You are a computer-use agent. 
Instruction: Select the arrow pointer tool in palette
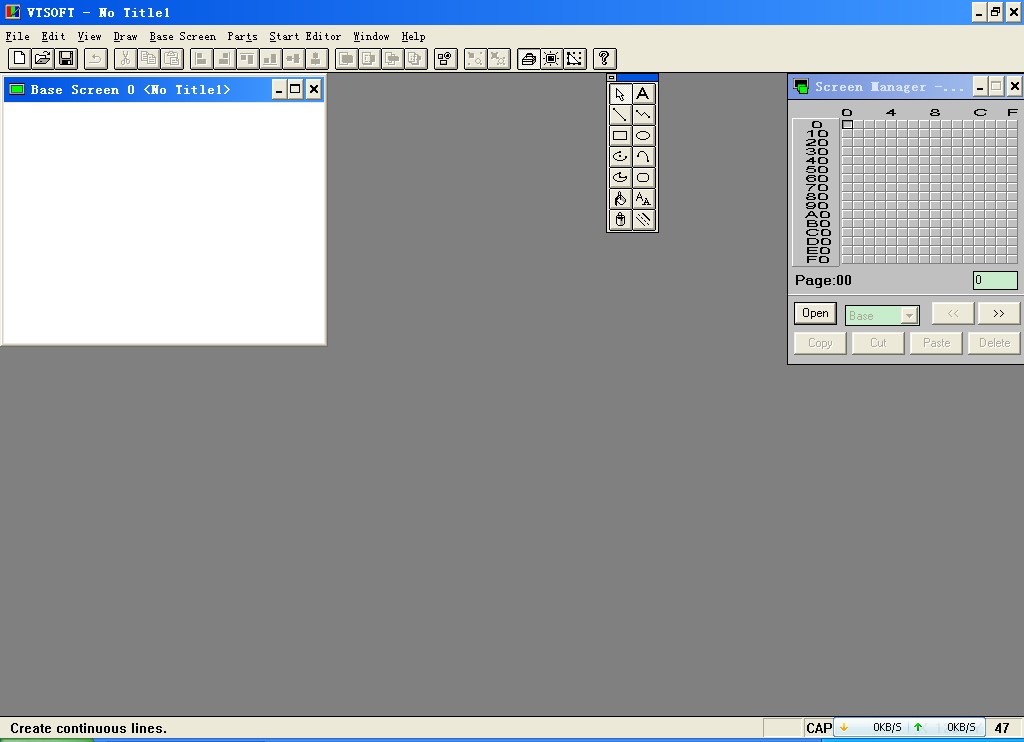point(620,94)
